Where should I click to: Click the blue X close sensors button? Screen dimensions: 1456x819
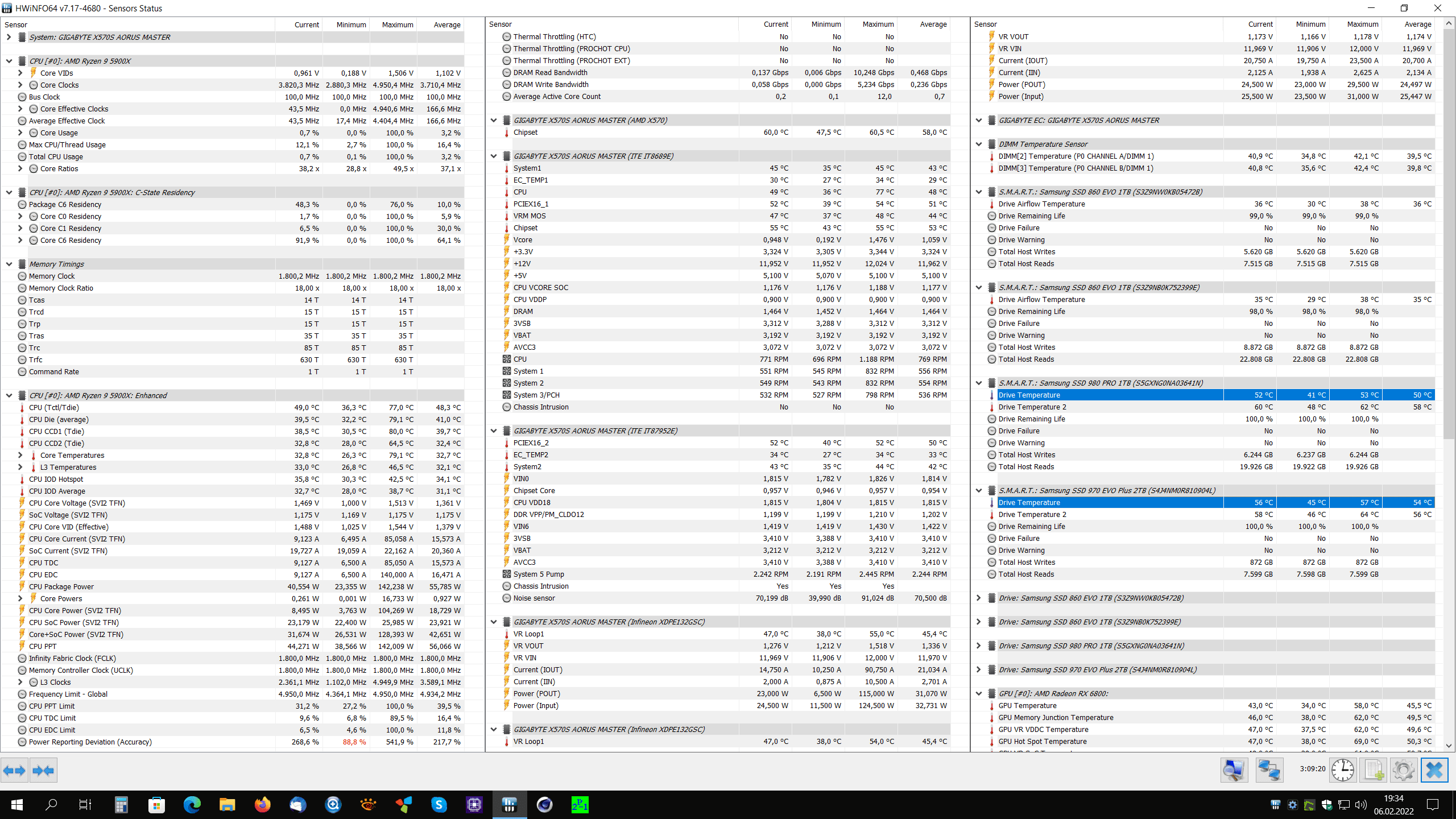[1434, 771]
